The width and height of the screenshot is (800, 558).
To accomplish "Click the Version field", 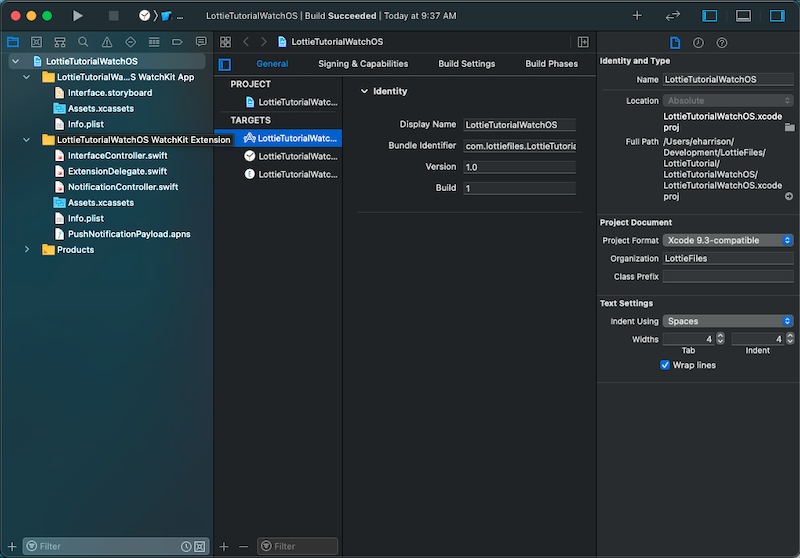I will 519,167.
